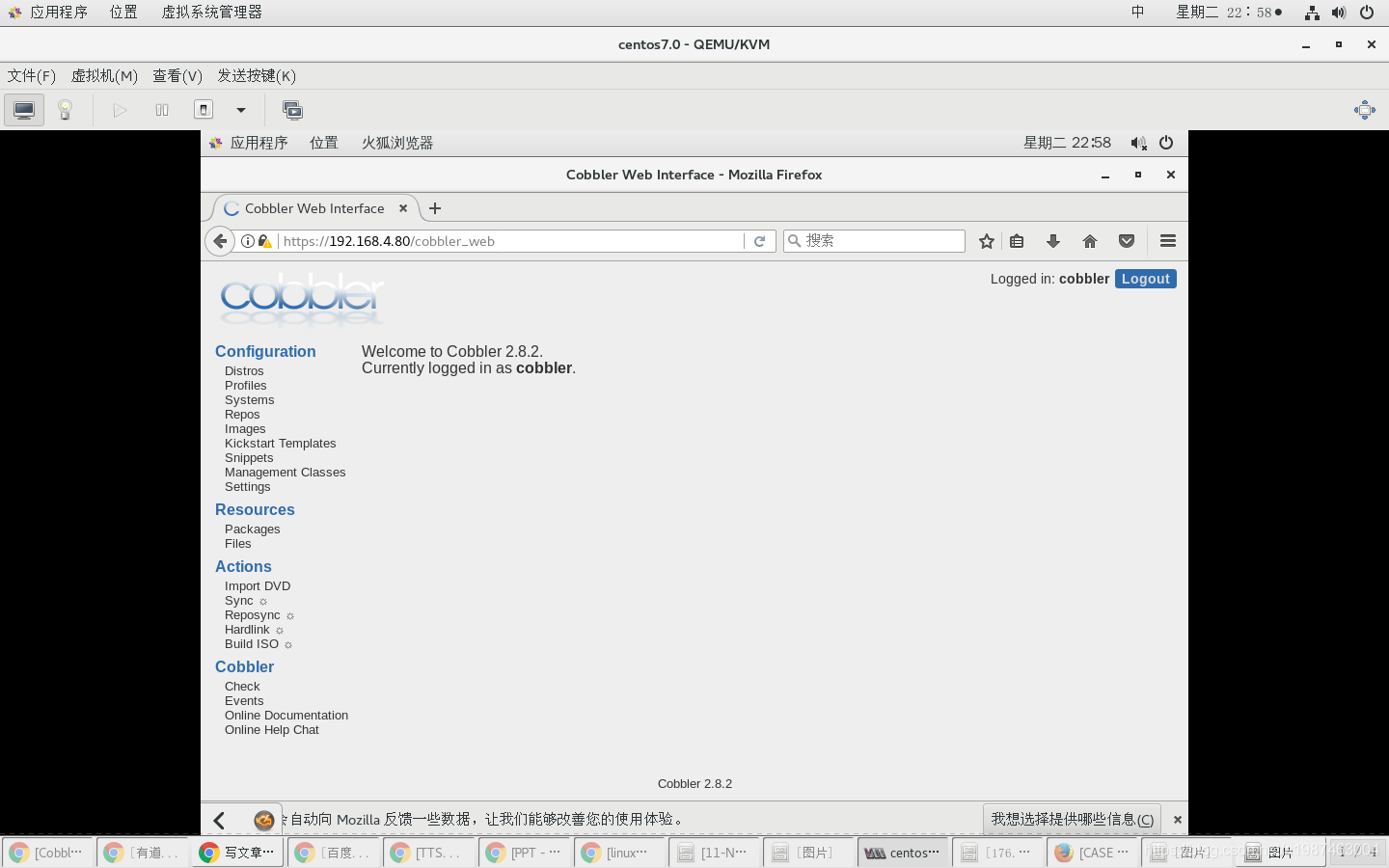Go to Firefox home page
Viewport: 1389px width, 868px height.
coord(1090,241)
